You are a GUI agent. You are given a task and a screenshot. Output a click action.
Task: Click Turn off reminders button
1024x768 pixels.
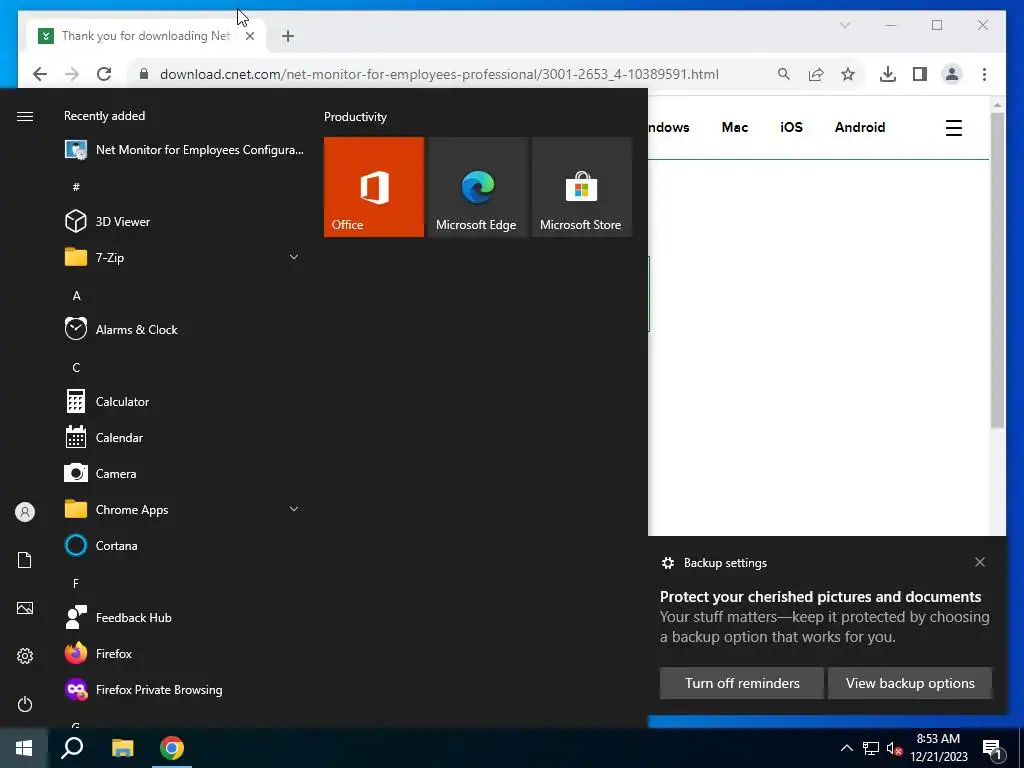[741, 683]
